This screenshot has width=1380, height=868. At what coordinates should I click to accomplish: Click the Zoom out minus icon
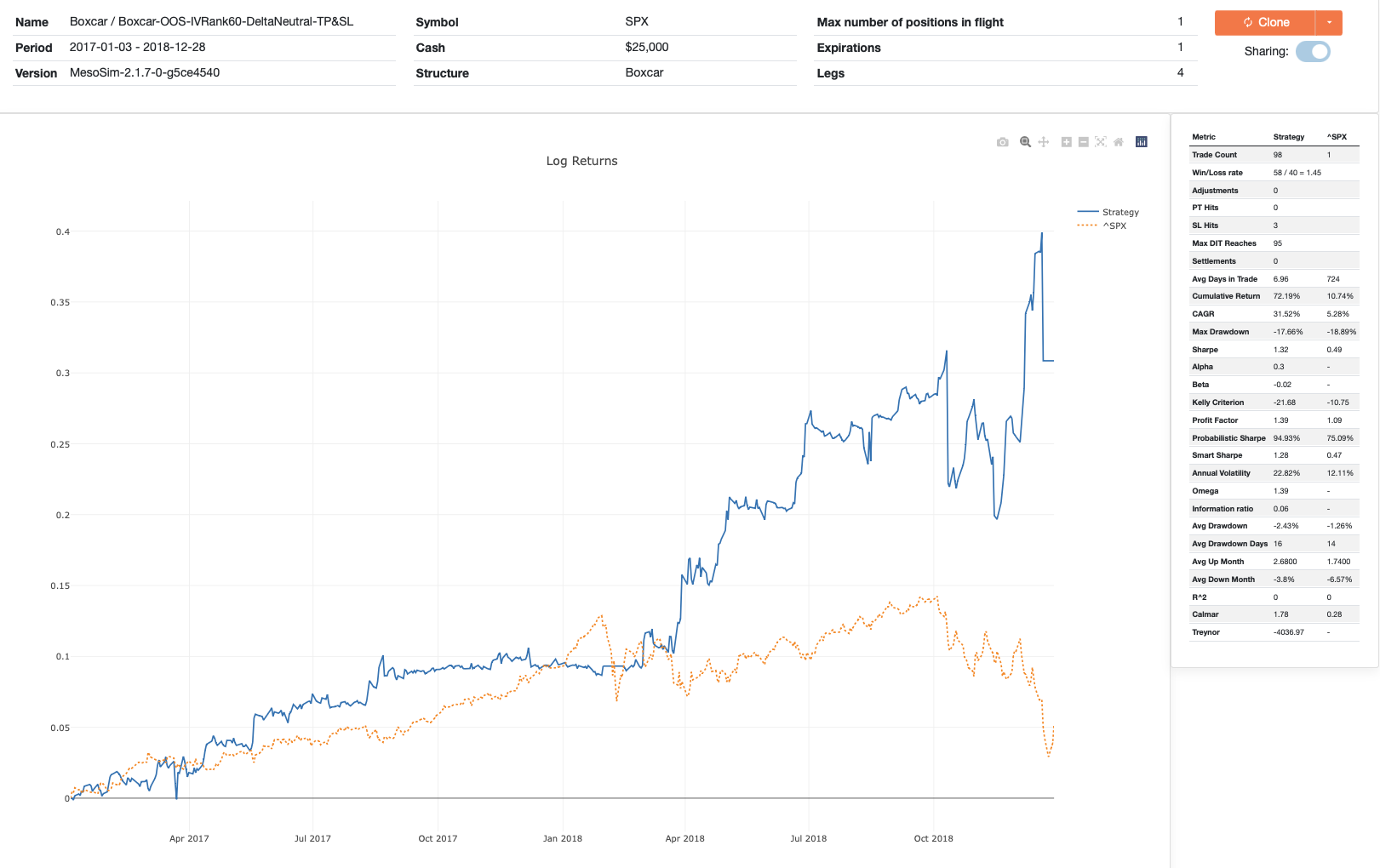[x=1083, y=142]
